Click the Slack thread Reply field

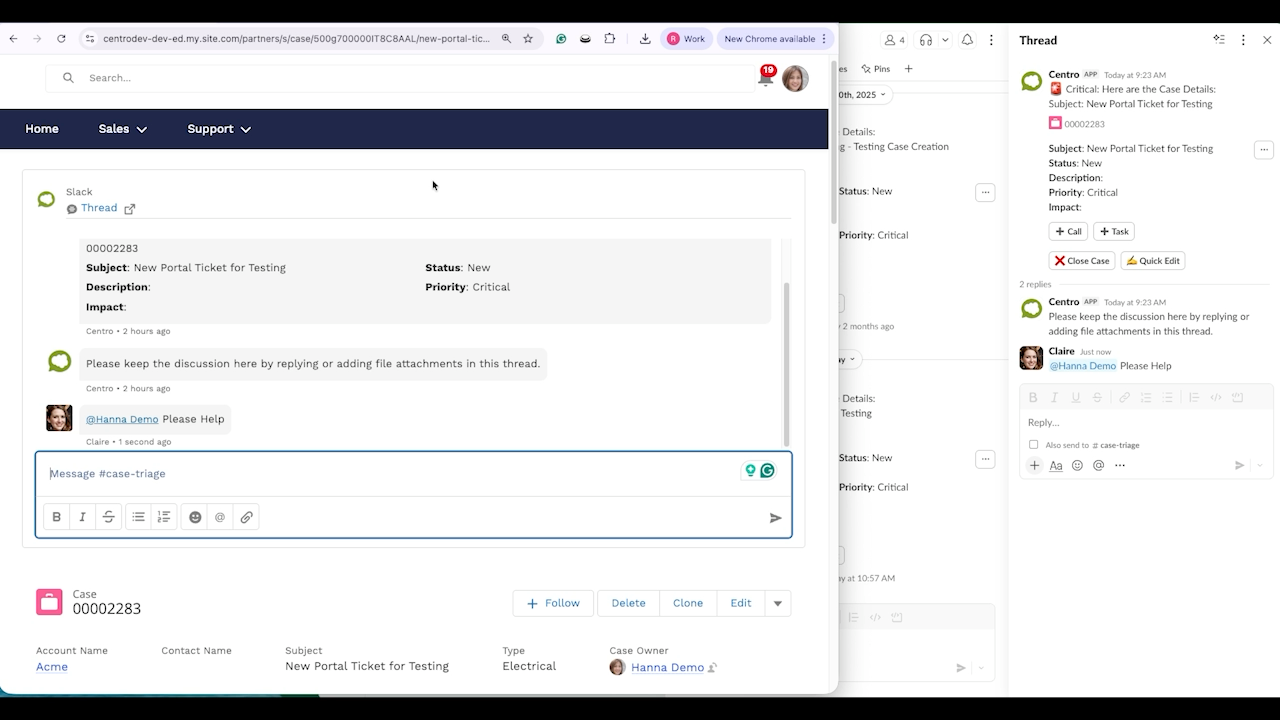pos(1146,422)
